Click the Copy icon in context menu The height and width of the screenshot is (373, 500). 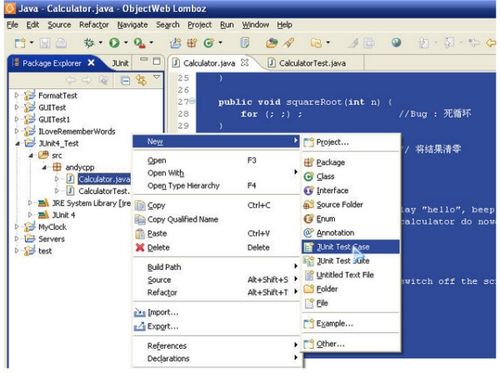pyautogui.click(x=140, y=205)
